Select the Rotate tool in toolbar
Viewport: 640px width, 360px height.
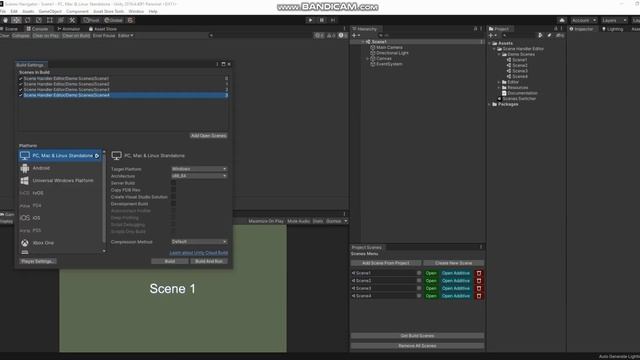[27, 20]
